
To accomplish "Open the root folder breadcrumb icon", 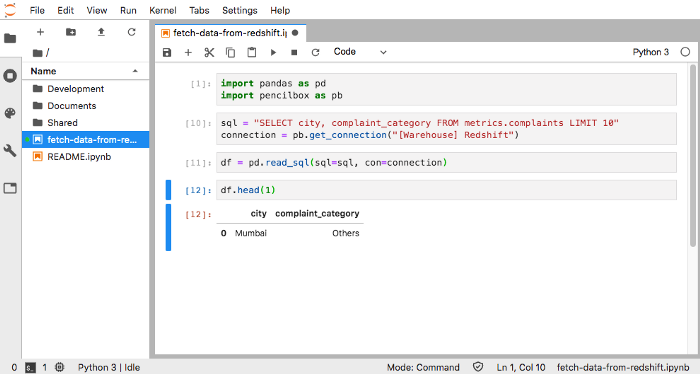I will coord(38,53).
